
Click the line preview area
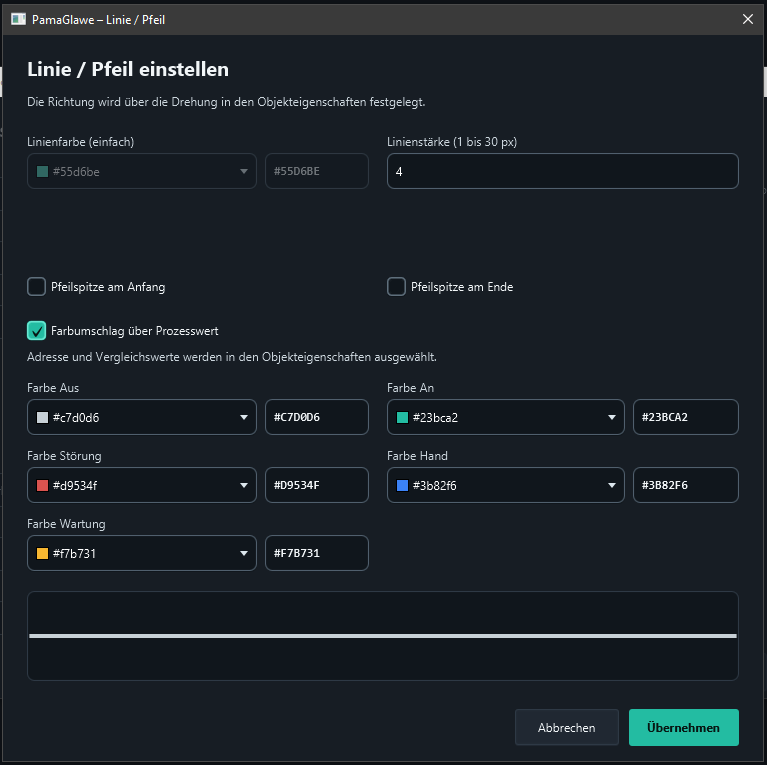[x=383, y=636]
